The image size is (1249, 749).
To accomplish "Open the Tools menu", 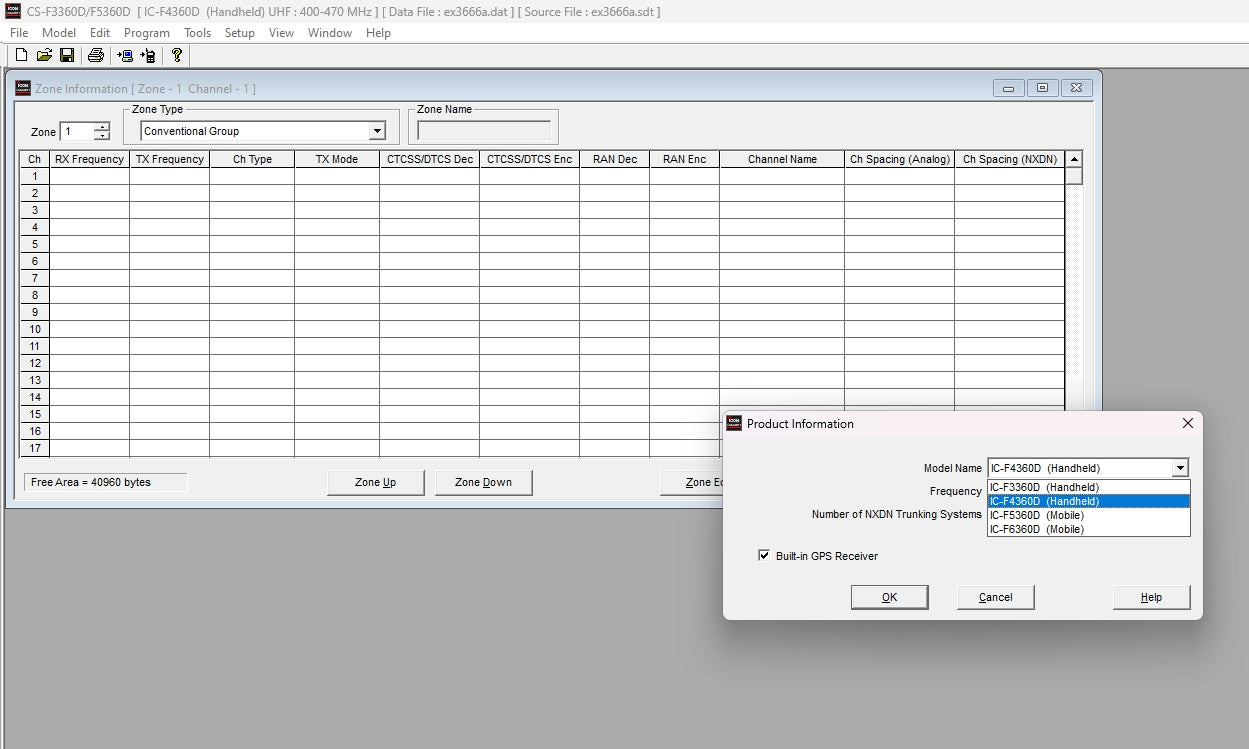I will pos(197,33).
